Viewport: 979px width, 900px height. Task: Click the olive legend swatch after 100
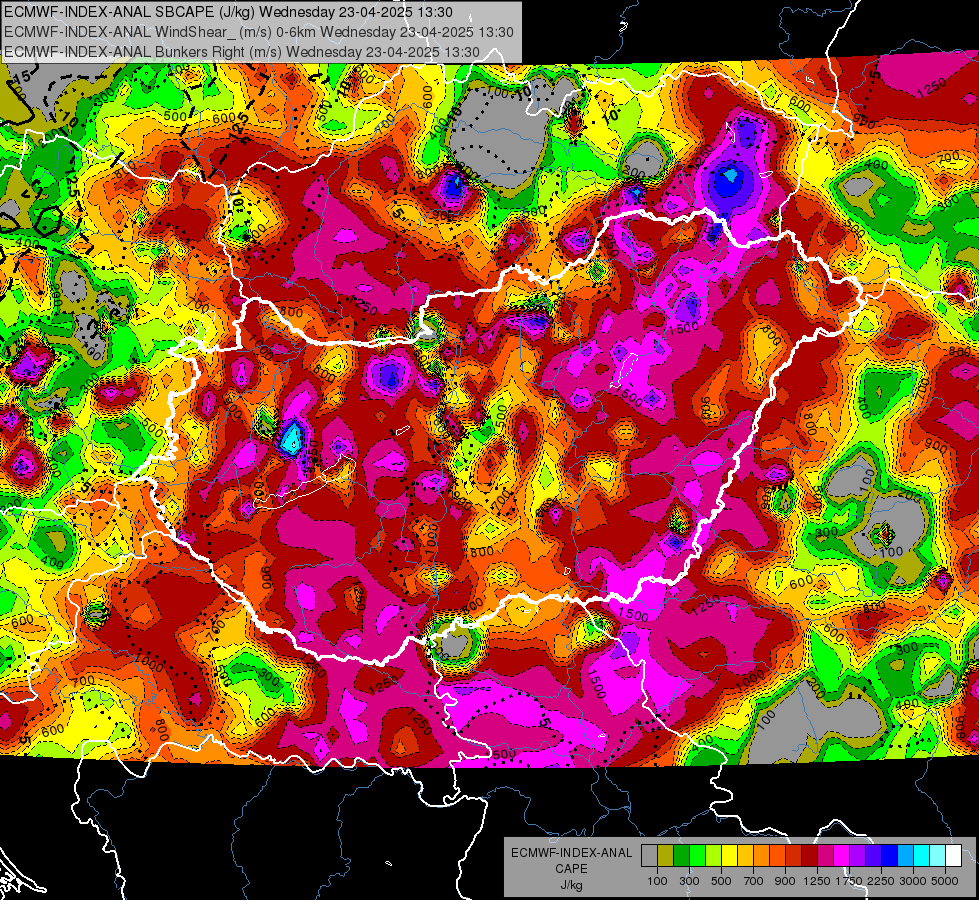(x=665, y=856)
